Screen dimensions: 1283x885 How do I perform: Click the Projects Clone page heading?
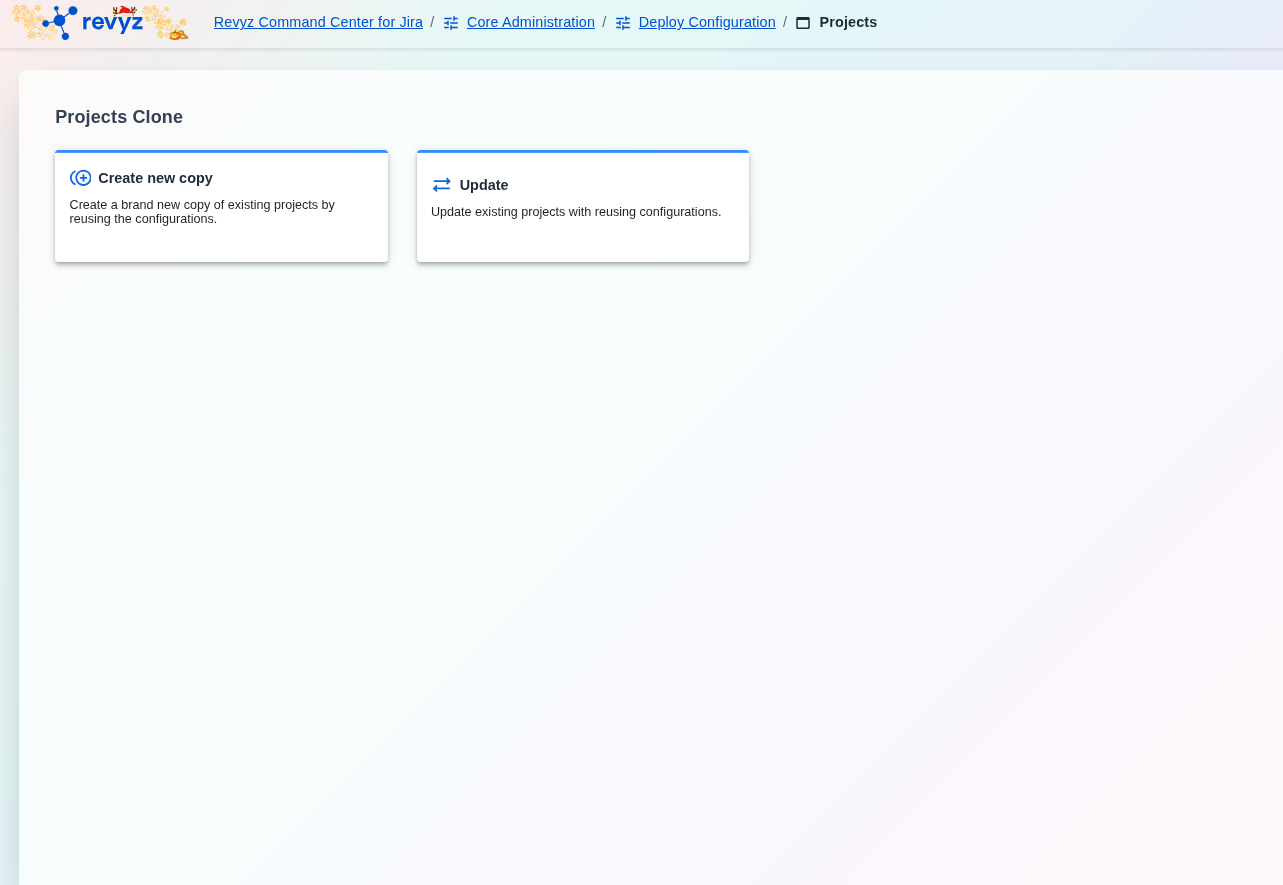coord(119,117)
